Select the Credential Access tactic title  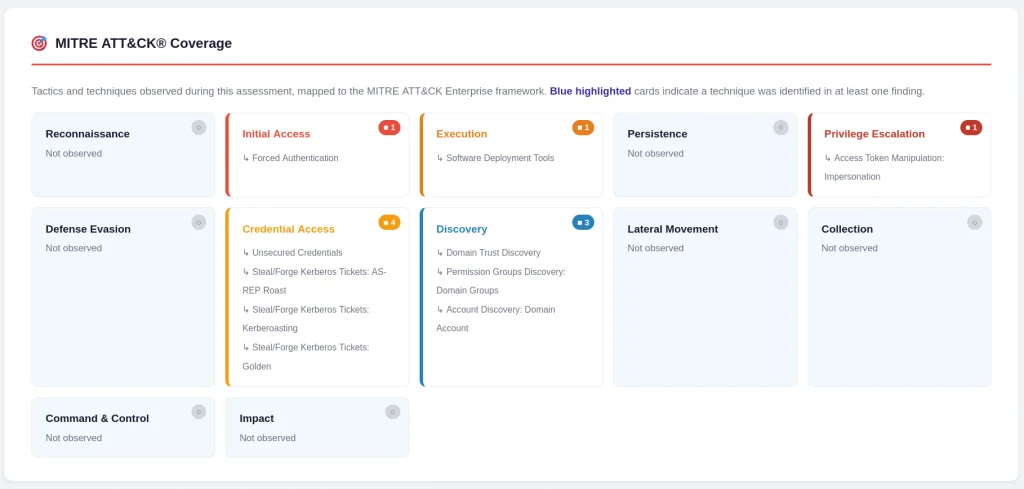click(289, 229)
